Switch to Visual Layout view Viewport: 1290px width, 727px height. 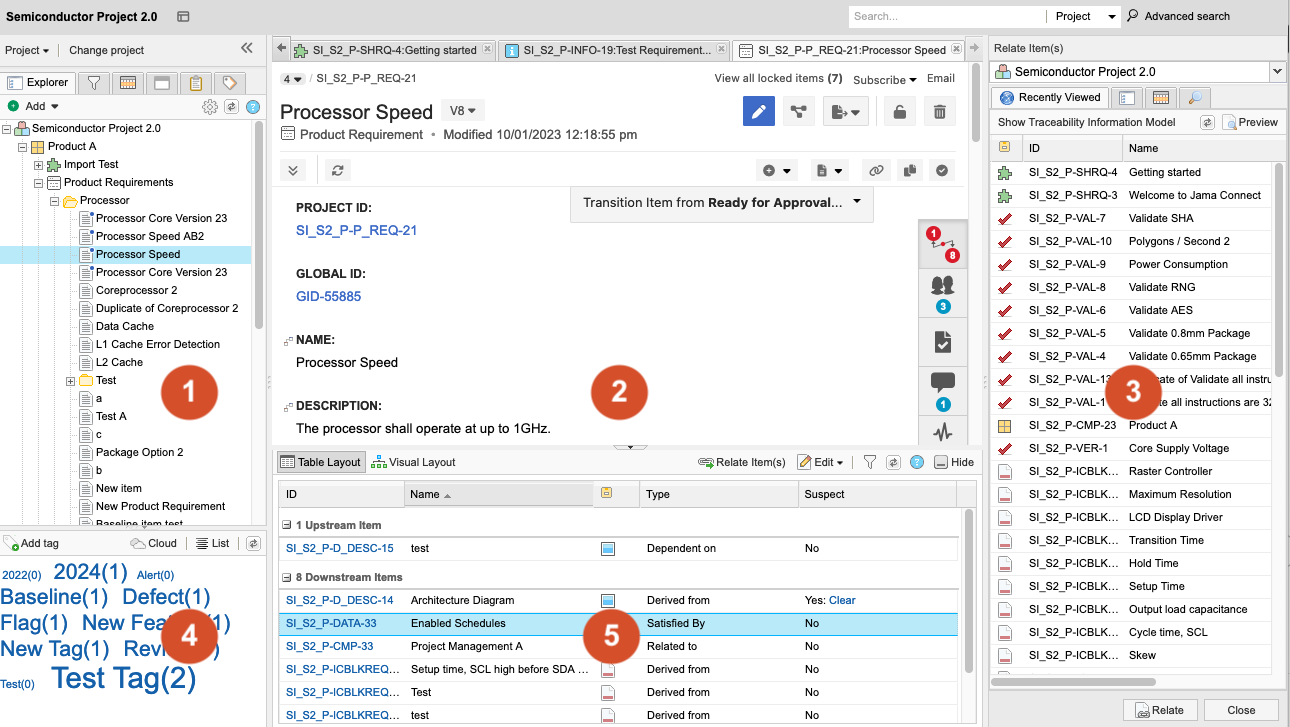click(x=413, y=462)
